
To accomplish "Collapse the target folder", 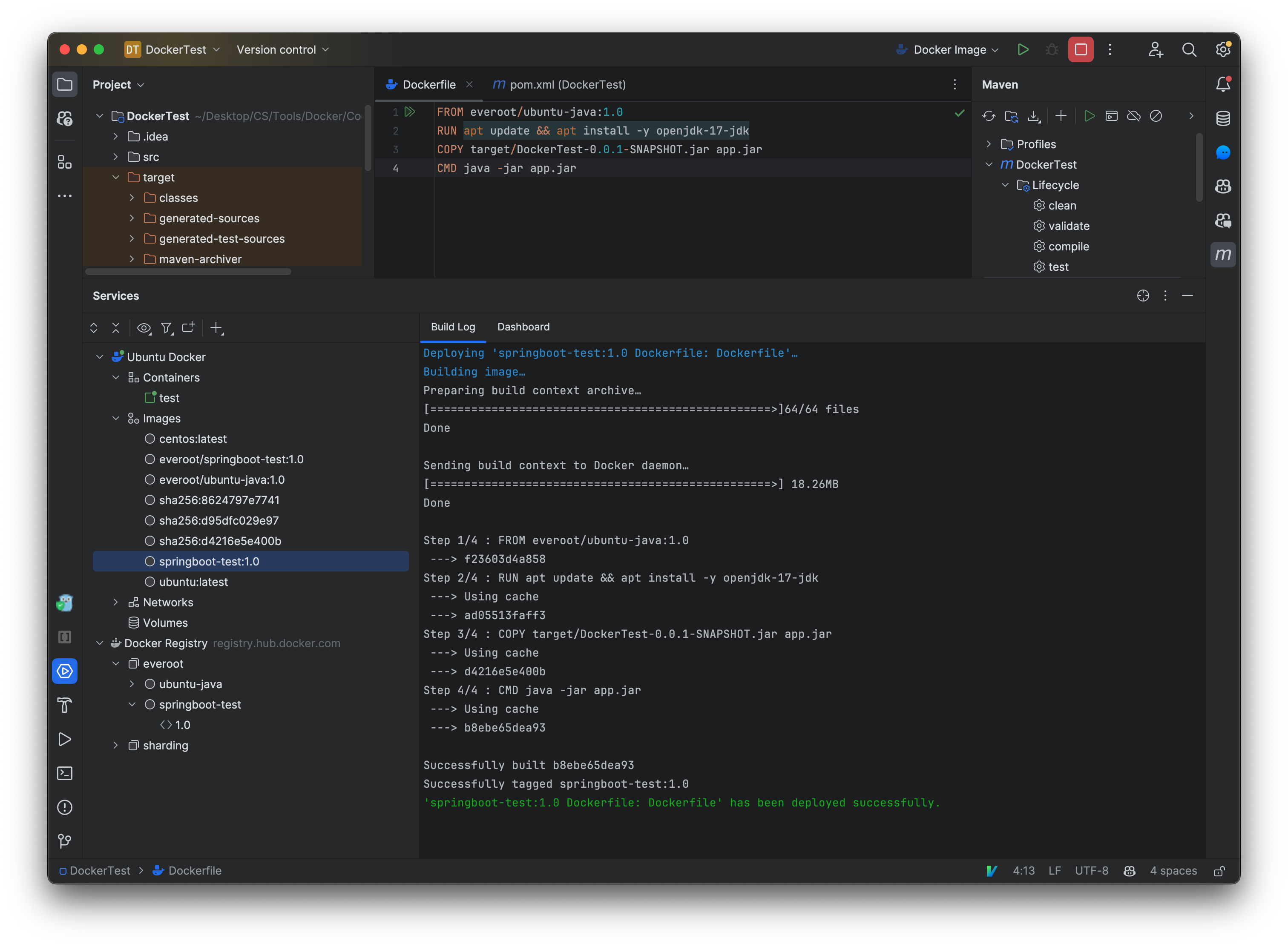I will (116, 178).
